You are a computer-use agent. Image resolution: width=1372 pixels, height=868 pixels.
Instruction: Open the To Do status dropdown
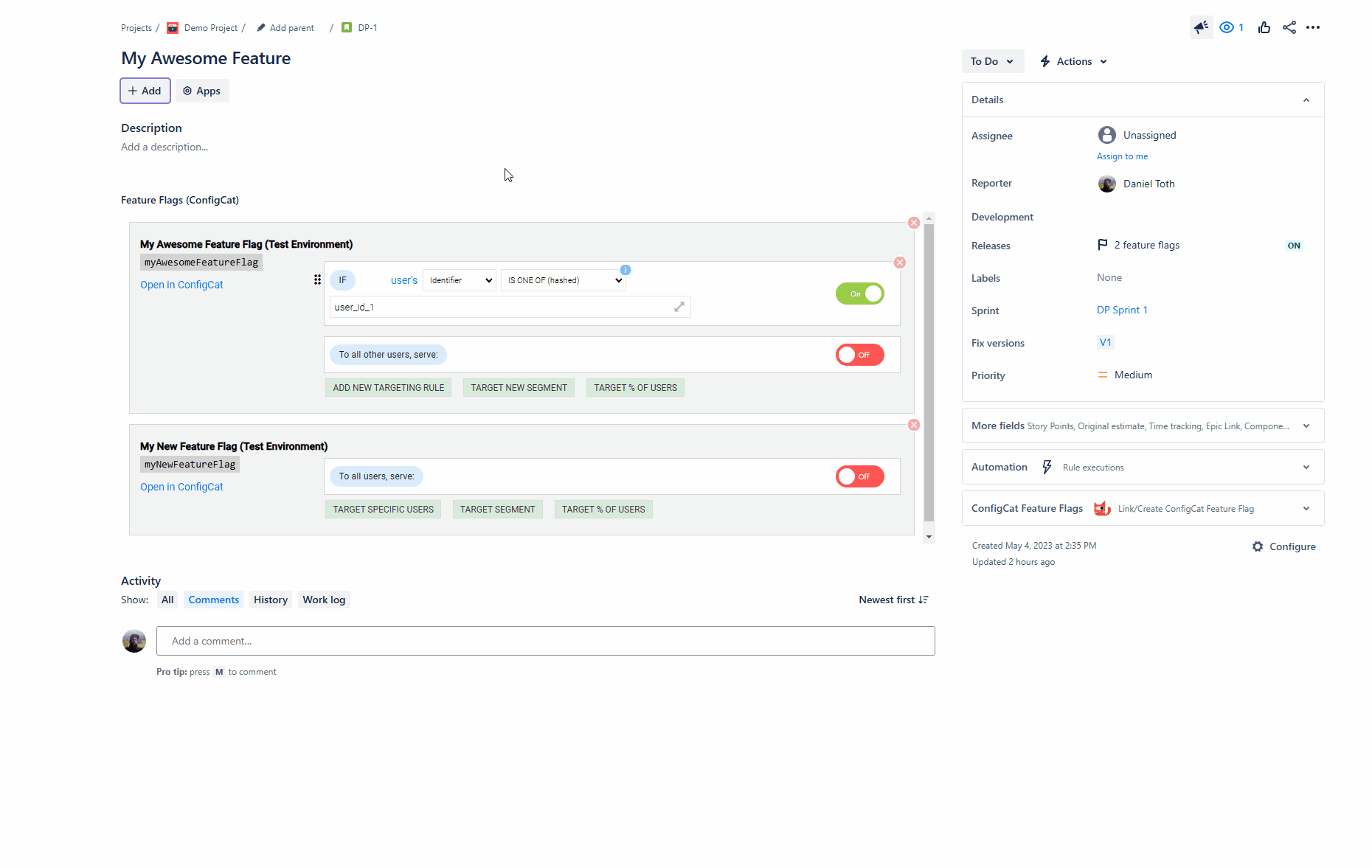(992, 61)
